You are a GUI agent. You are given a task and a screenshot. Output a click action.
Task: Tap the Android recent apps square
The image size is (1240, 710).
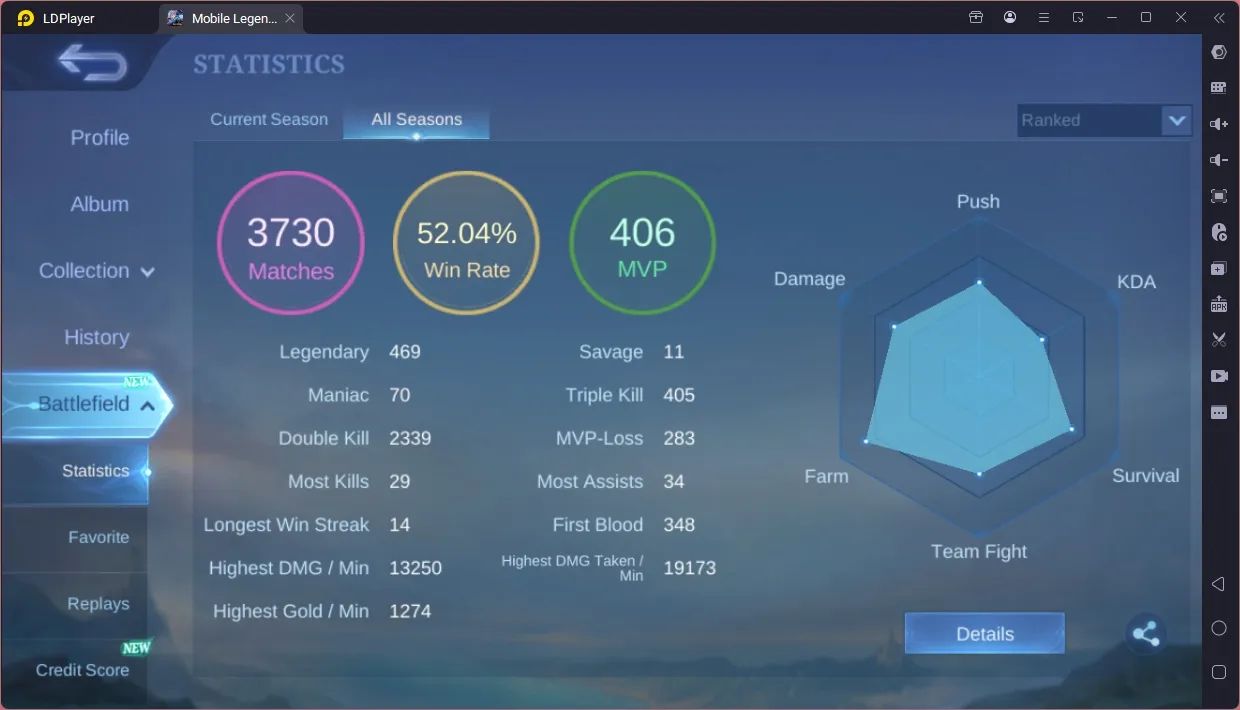pos(1218,672)
